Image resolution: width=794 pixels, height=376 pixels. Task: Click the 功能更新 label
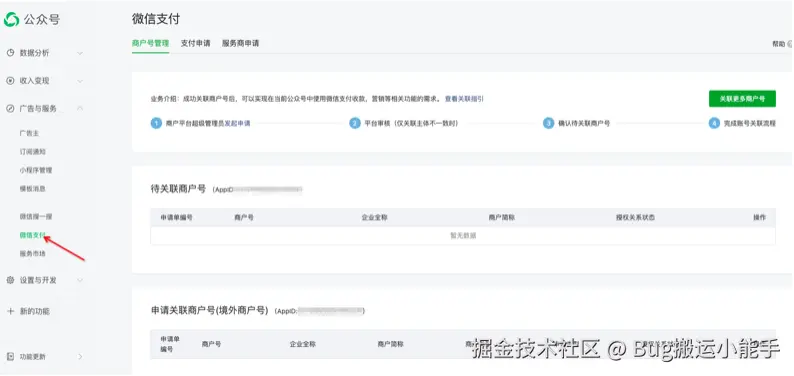(33, 356)
